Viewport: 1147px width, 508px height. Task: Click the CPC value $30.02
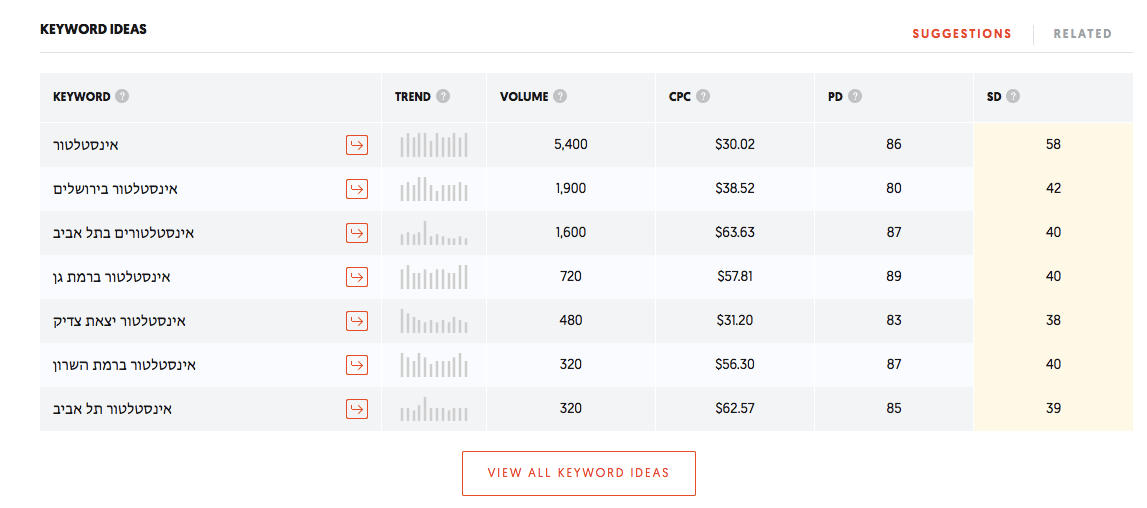(x=735, y=145)
